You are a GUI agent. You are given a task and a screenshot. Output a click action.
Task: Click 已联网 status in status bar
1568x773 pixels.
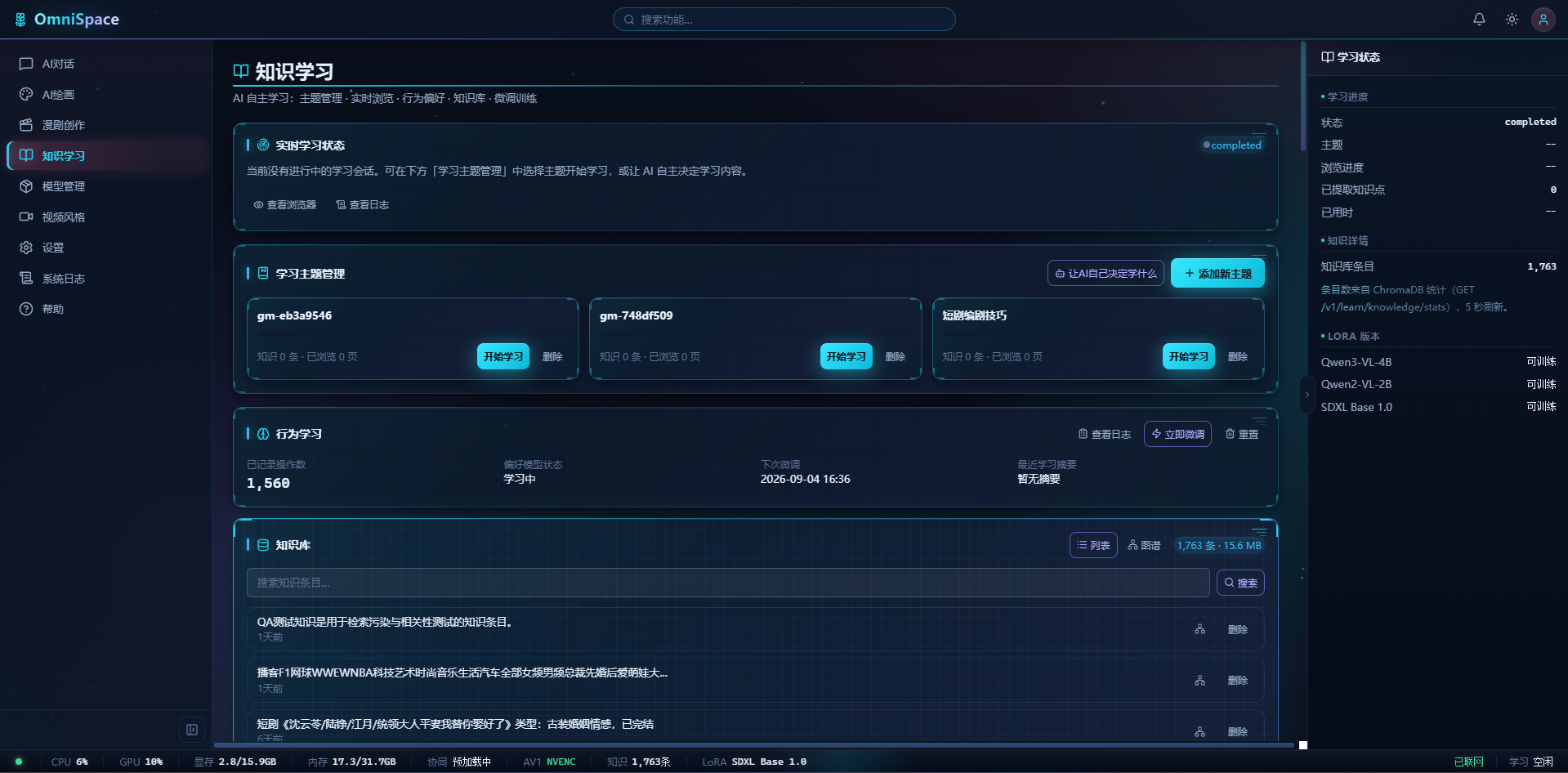point(1469,762)
